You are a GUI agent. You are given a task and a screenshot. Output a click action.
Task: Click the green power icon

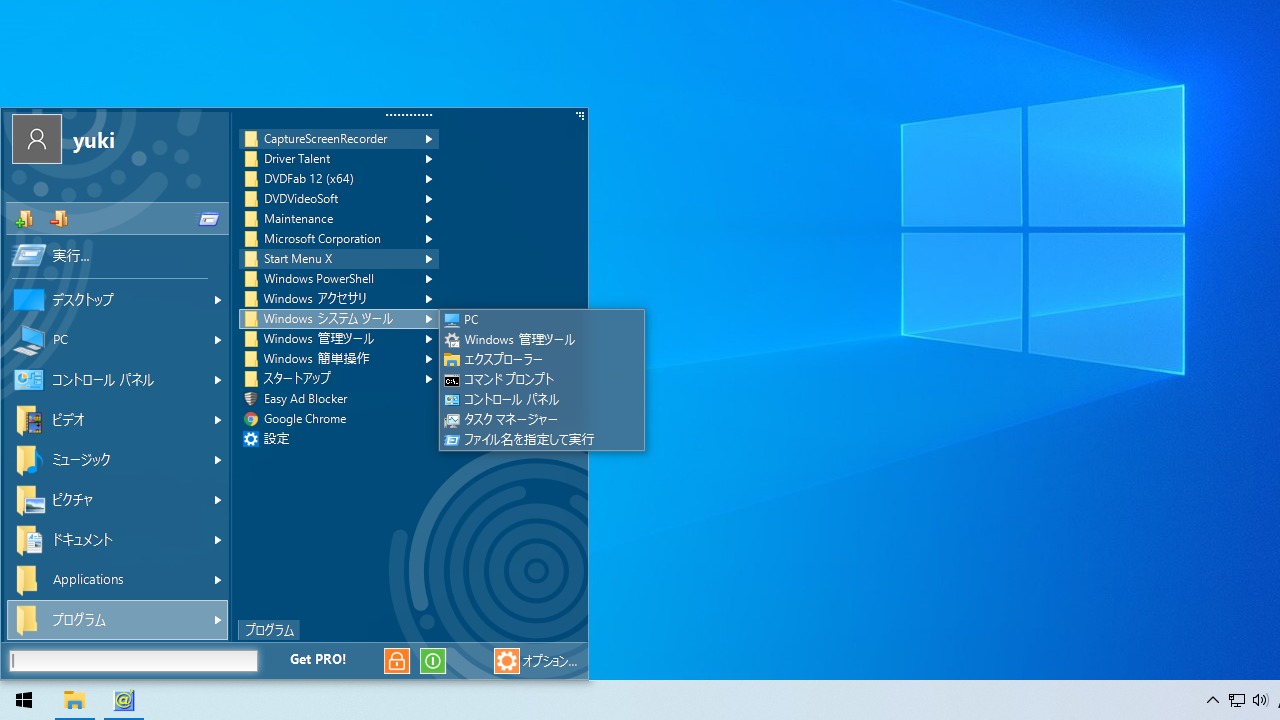click(433, 661)
